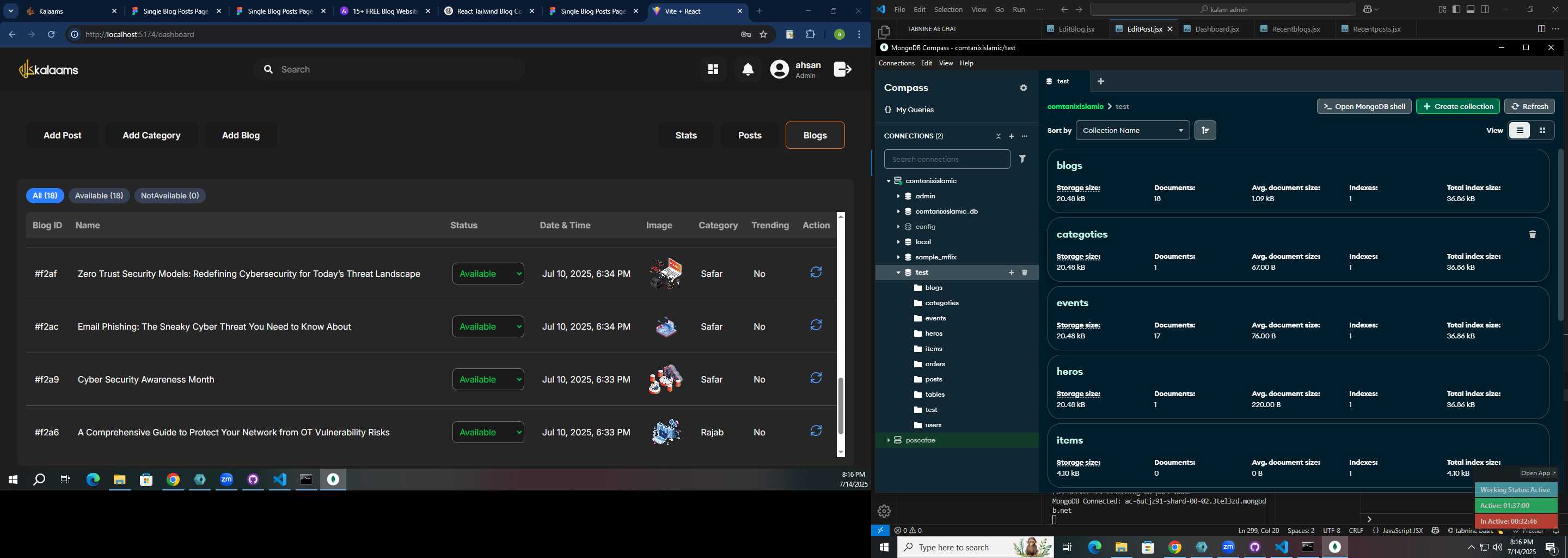Screen dimensions: 1568x558
Task: Click VS Code explorer files icon
Action: pyautogui.click(x=884, y=32)
